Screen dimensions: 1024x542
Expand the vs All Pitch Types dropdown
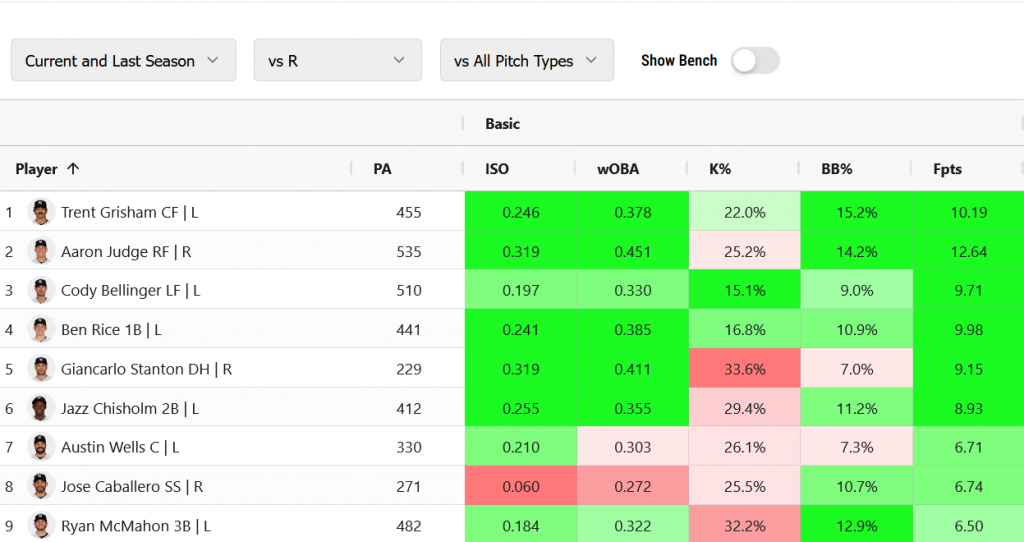tap(526, 61)
